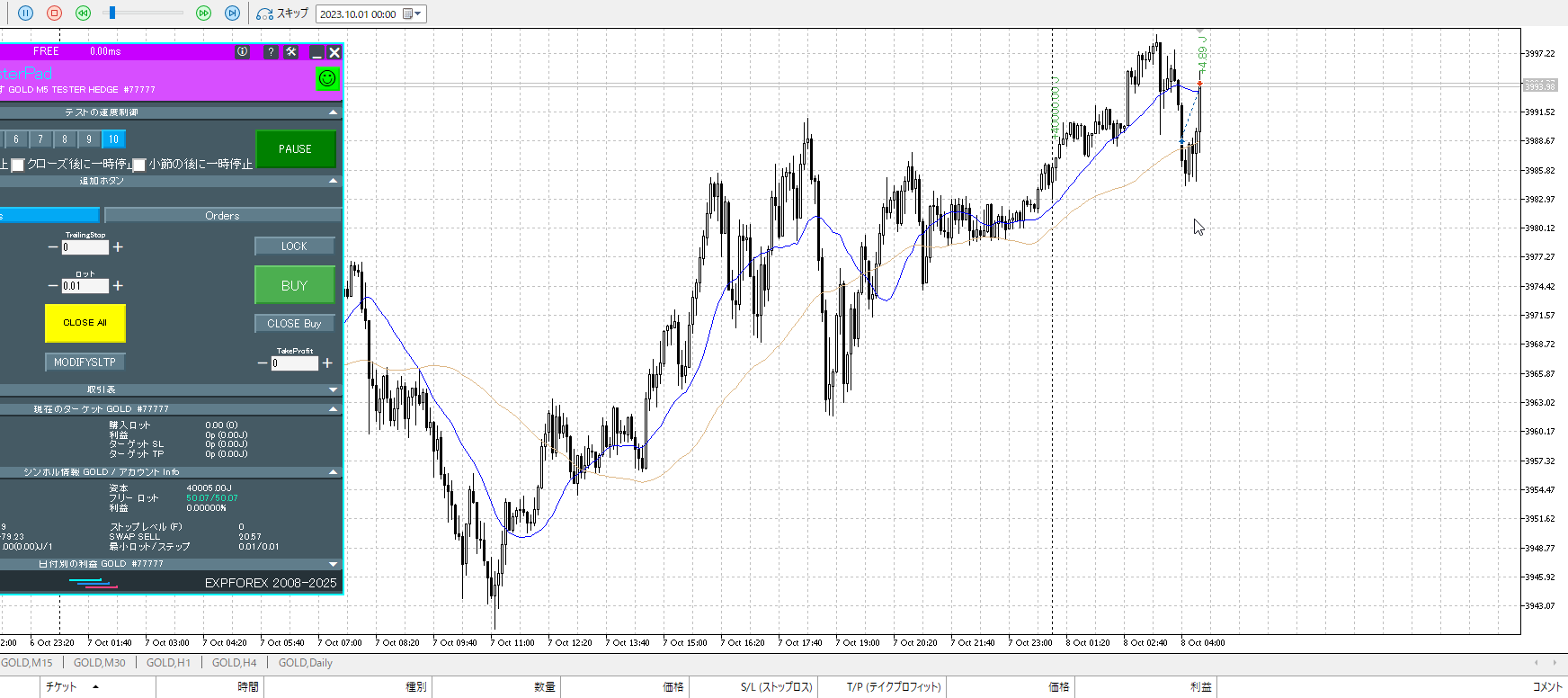Open the panel info icon

click(242, 52)
